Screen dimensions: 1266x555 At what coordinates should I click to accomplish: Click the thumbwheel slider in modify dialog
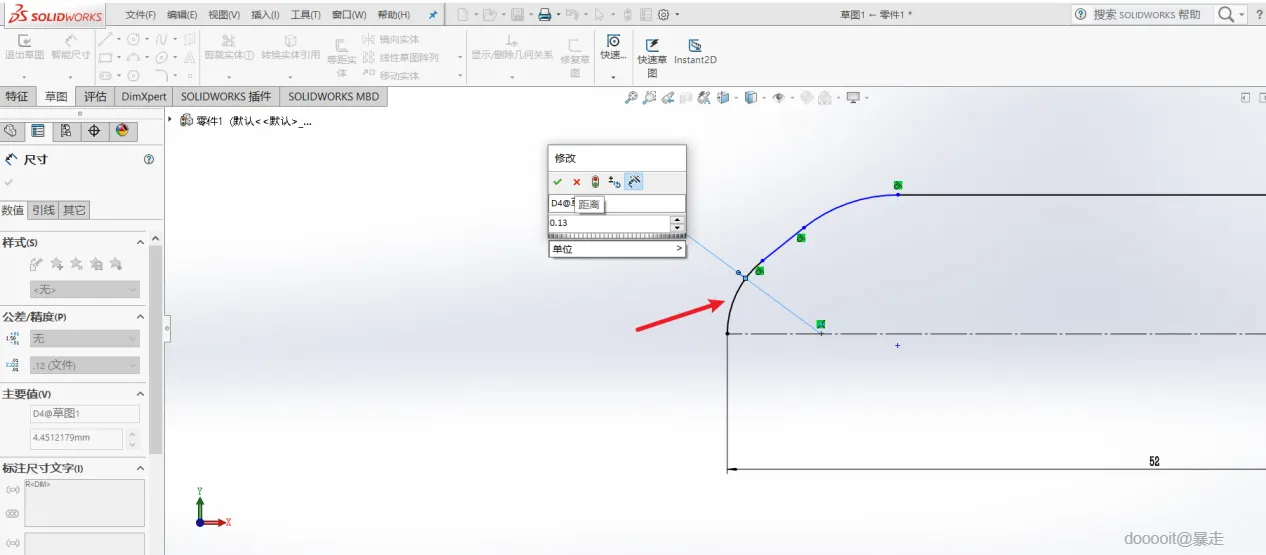pos(617,236)
